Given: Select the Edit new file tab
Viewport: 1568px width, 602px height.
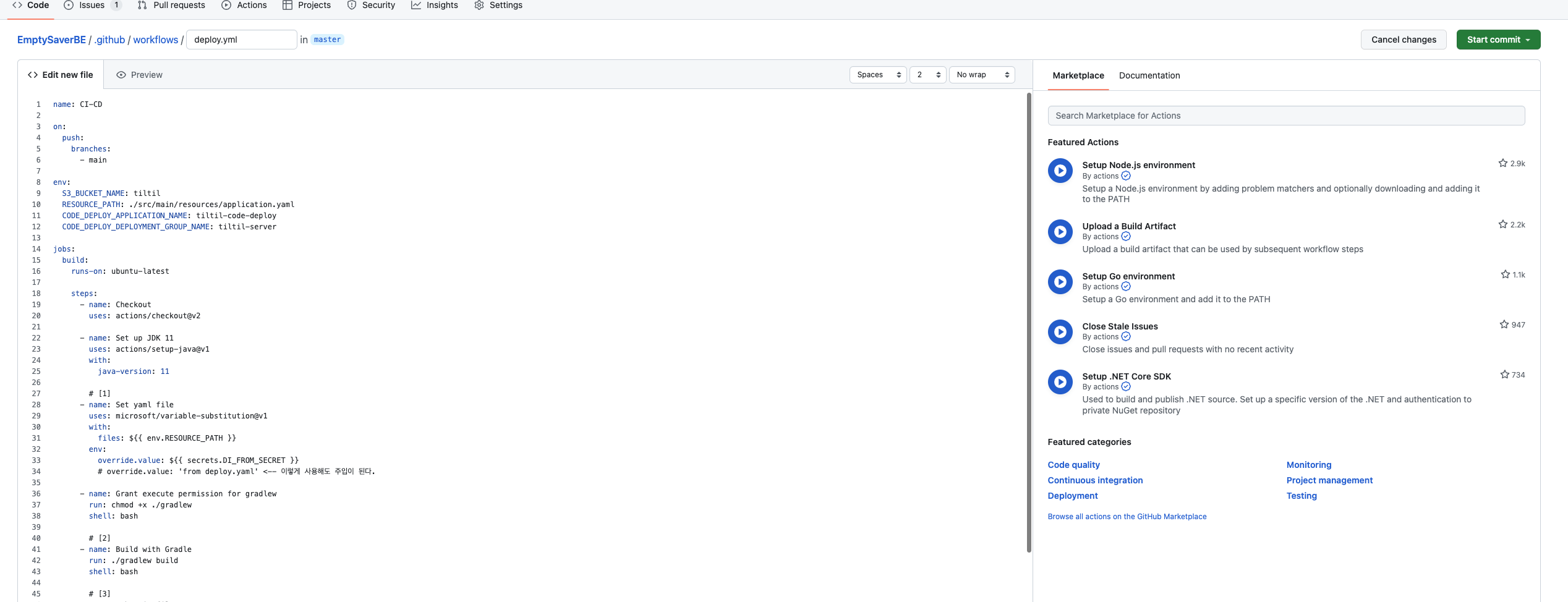Looking at the screenshot, I should pos(61,75).
